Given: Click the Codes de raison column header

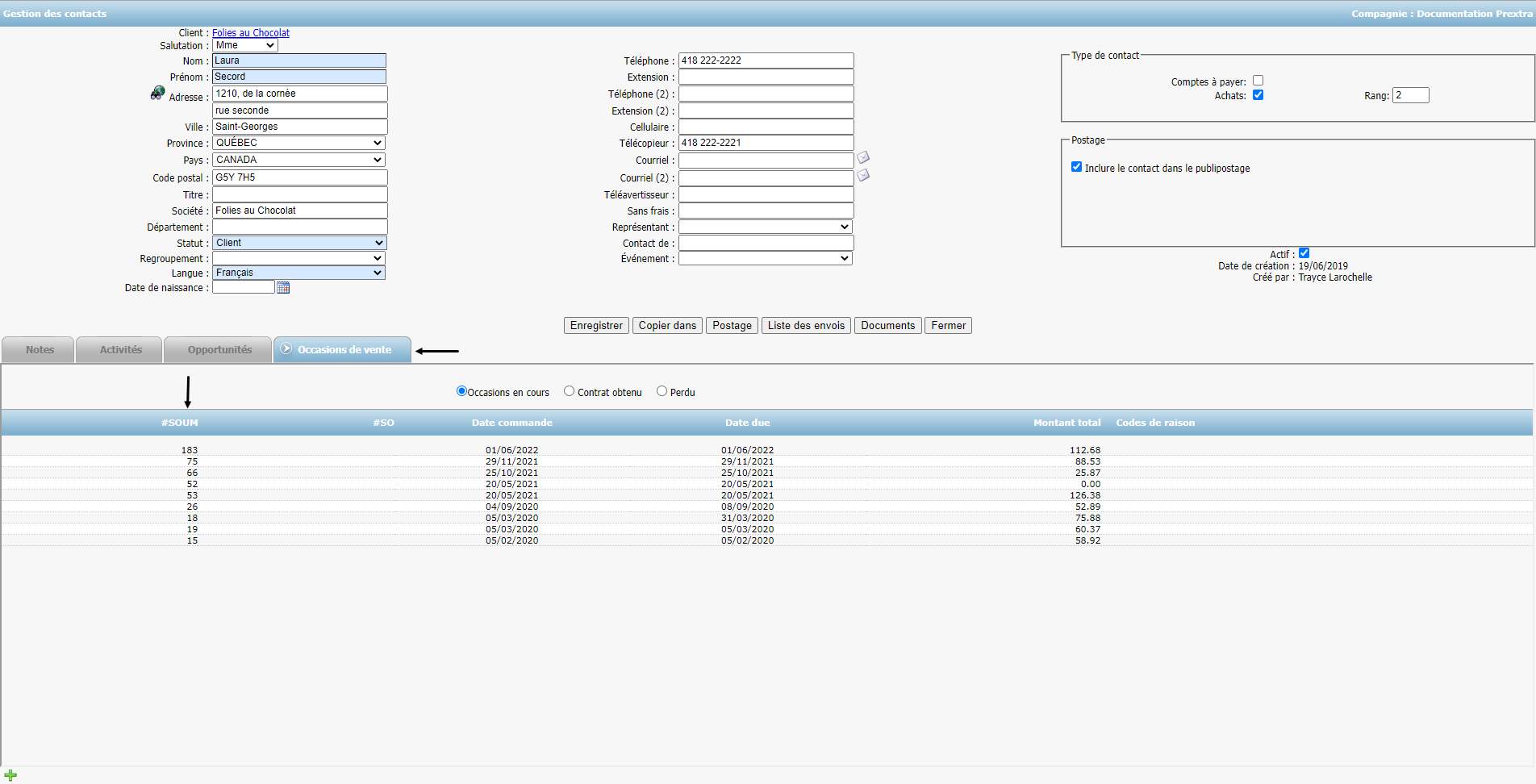Looking at the screenshot, I should pos(1155,423).
